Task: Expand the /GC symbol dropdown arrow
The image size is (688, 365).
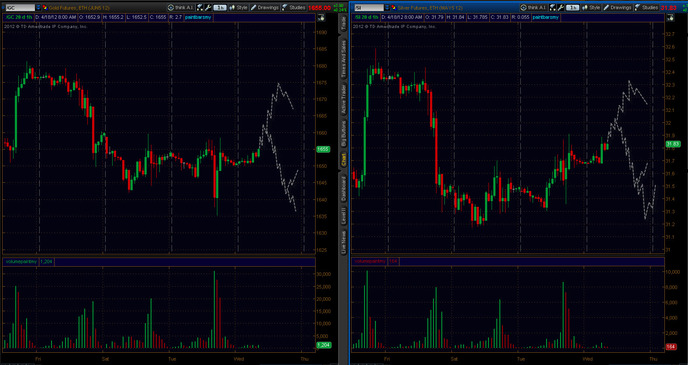Action: 38,7
